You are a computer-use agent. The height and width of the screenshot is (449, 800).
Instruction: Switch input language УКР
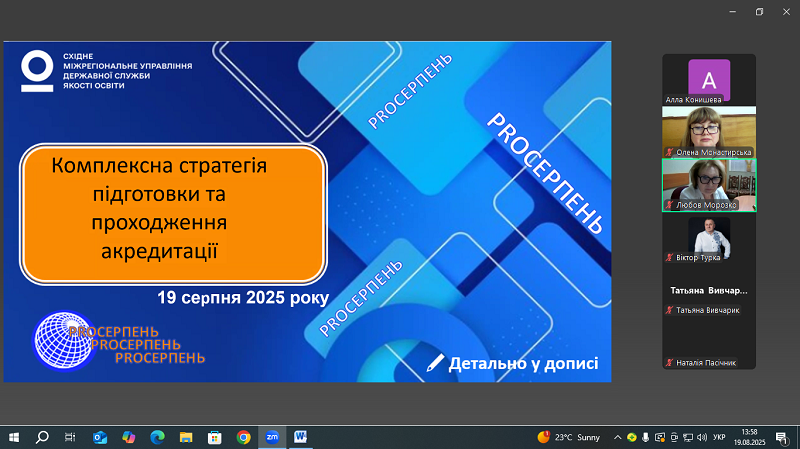719,437
